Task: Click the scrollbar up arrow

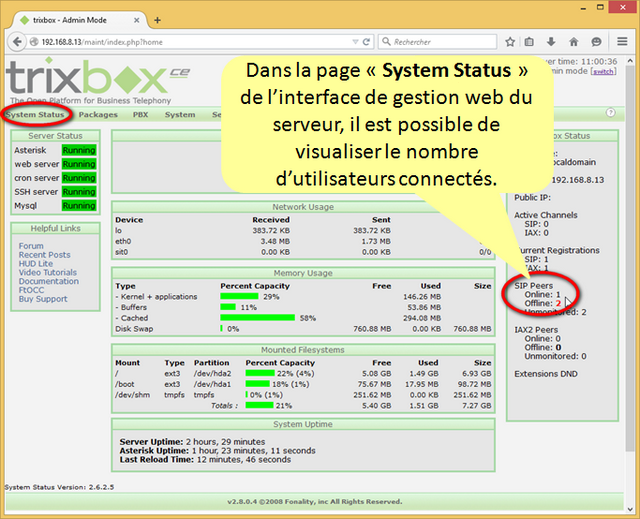Action: click(x=629, y=61)
